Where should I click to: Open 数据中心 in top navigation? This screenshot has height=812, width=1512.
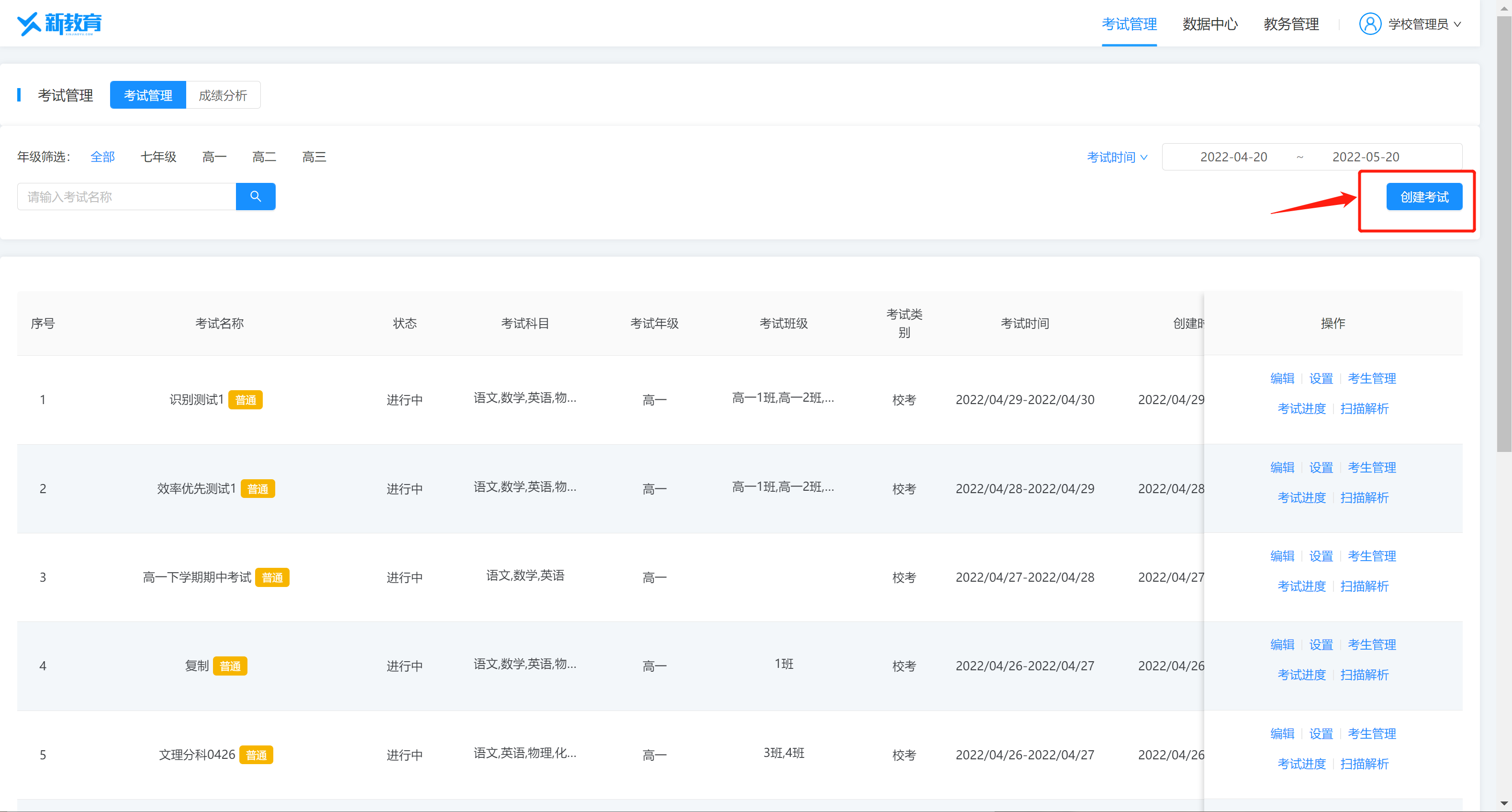click(x=1210, y=24)
